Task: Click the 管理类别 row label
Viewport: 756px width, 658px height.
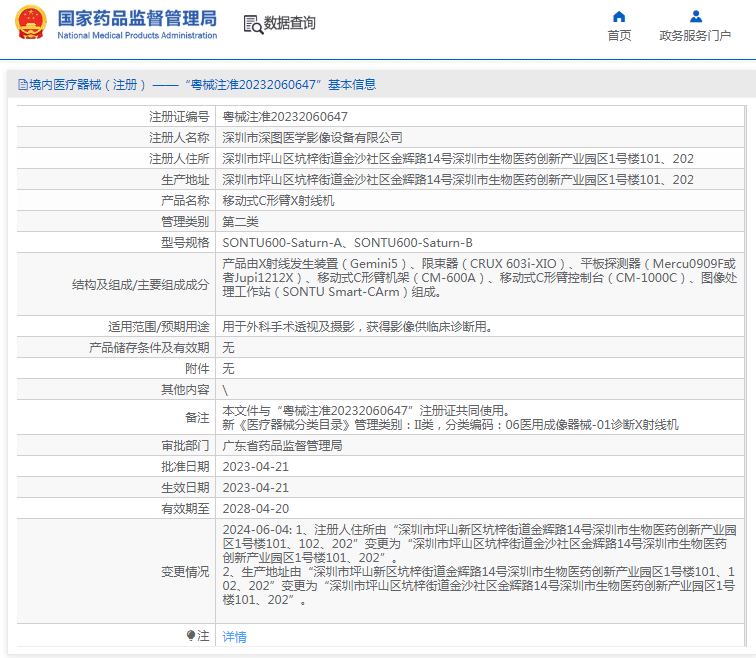Action: [x=185, y=222]
